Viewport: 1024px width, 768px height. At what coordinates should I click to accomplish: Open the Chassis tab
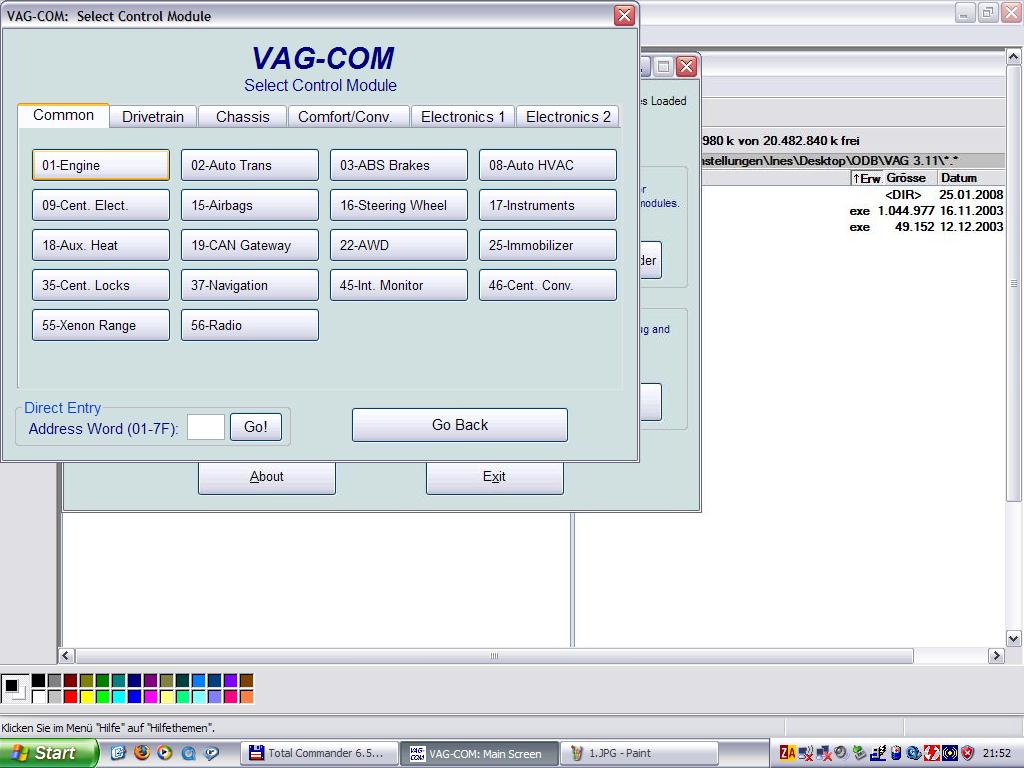coord(242,117)
